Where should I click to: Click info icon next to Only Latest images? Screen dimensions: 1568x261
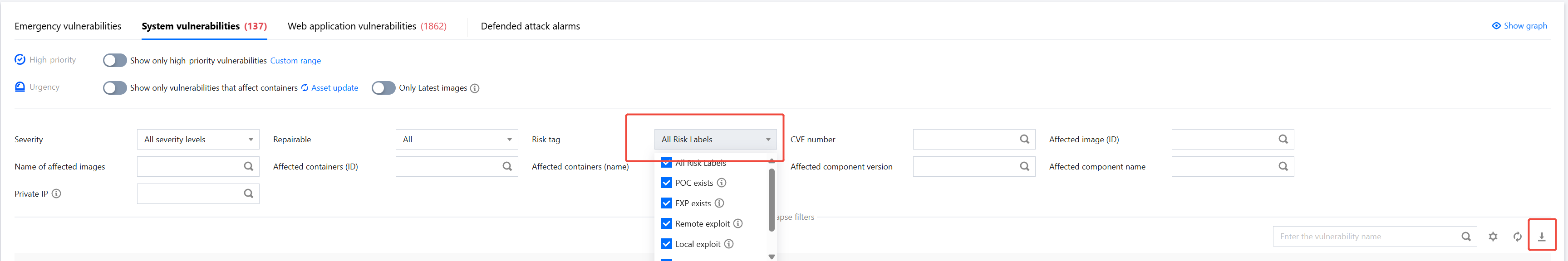(475, 89)
